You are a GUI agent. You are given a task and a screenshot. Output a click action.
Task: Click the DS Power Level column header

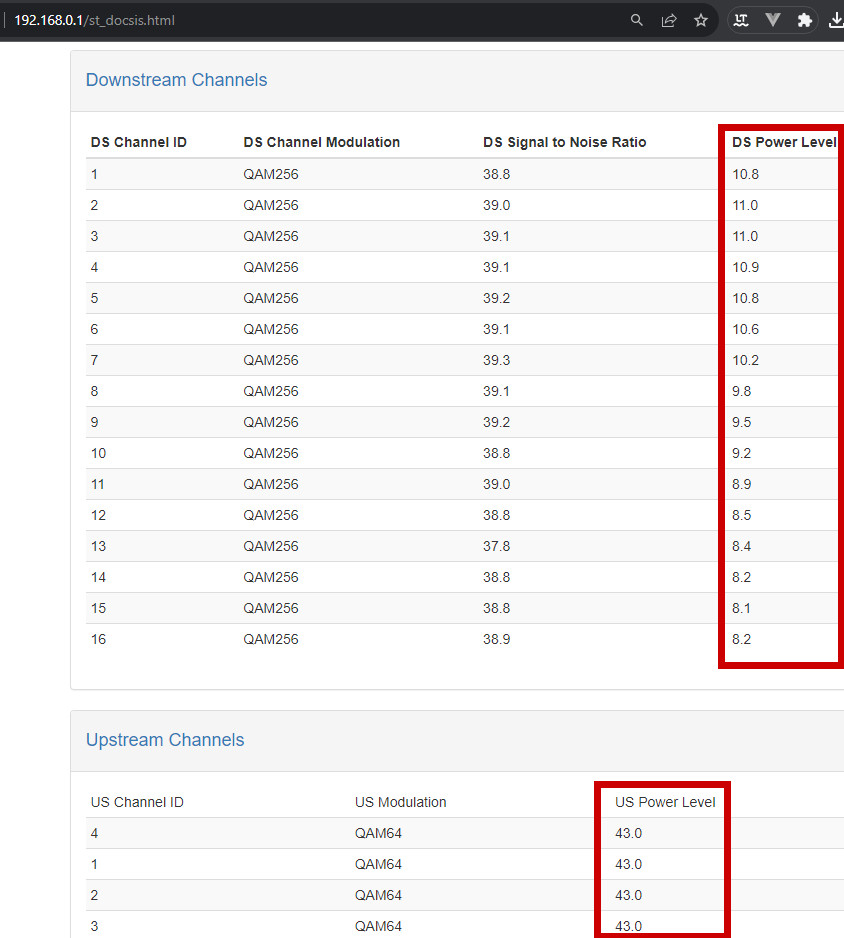click(783, 142)
